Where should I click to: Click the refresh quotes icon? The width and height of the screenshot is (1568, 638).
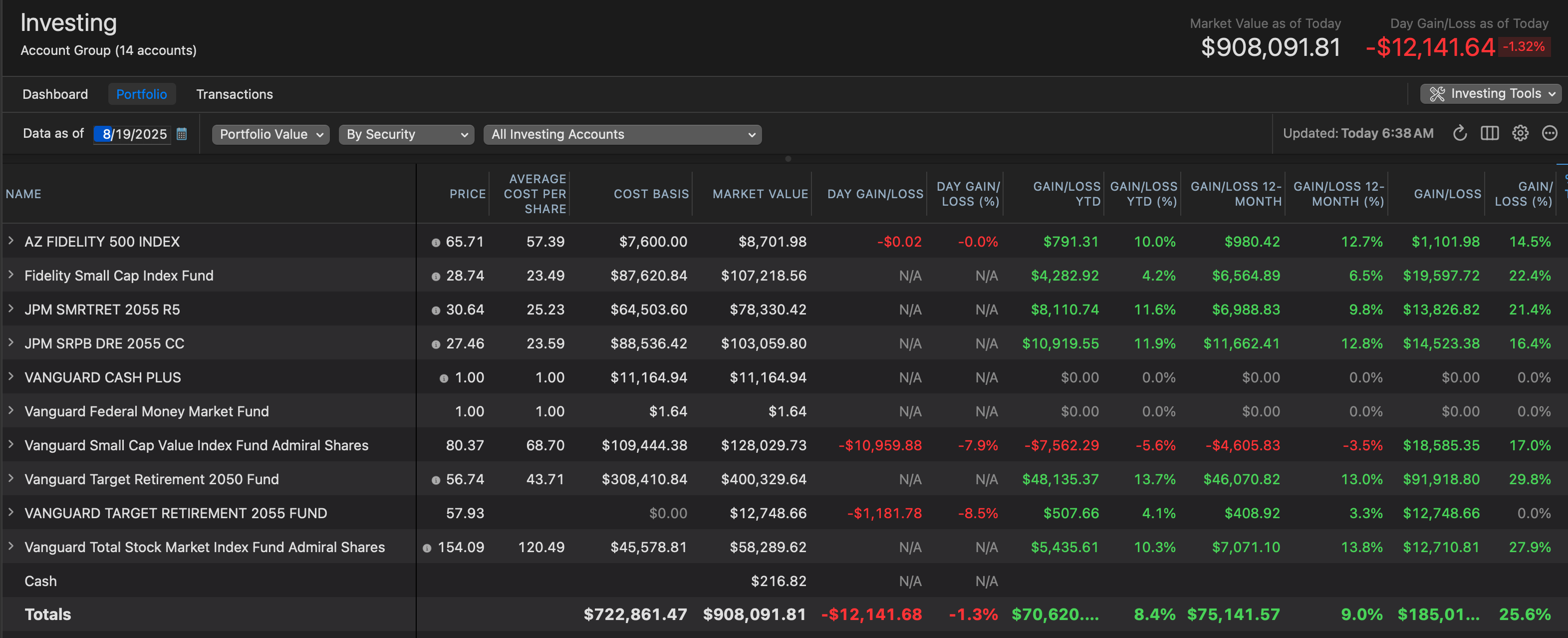tap(1460, 133)
